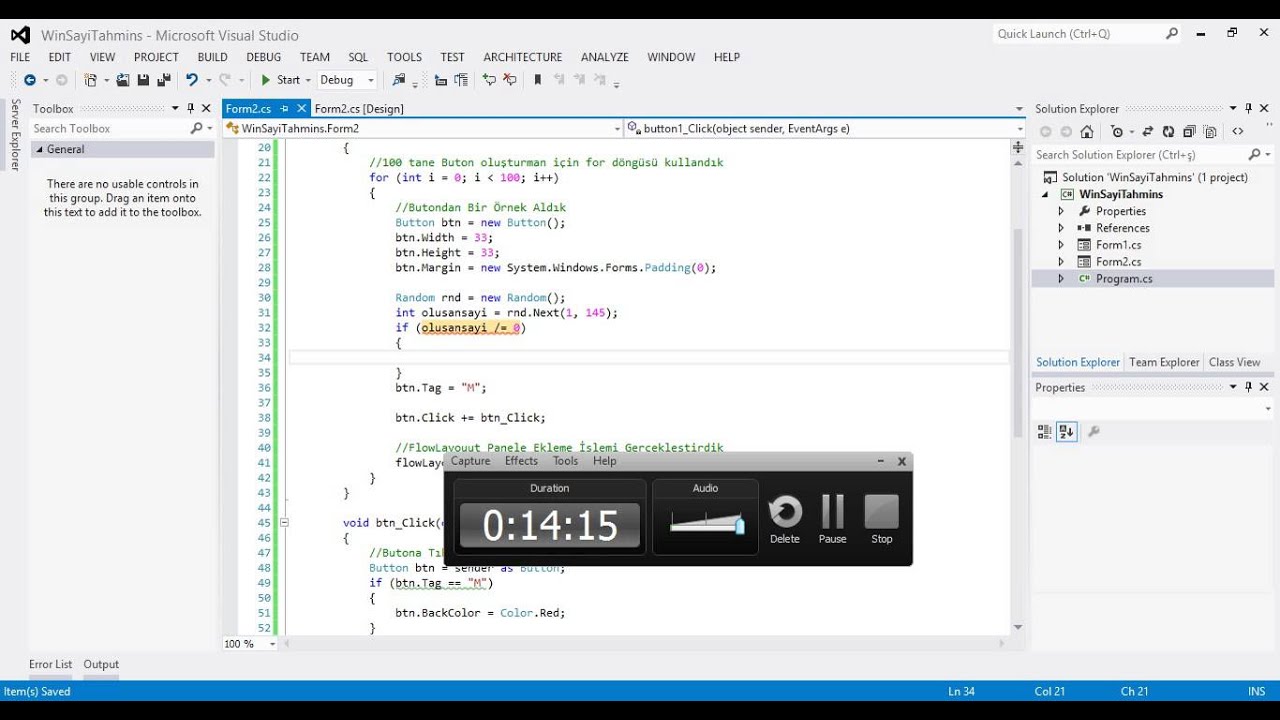
Task: Expand the References node
Action: coord(1061,228)
